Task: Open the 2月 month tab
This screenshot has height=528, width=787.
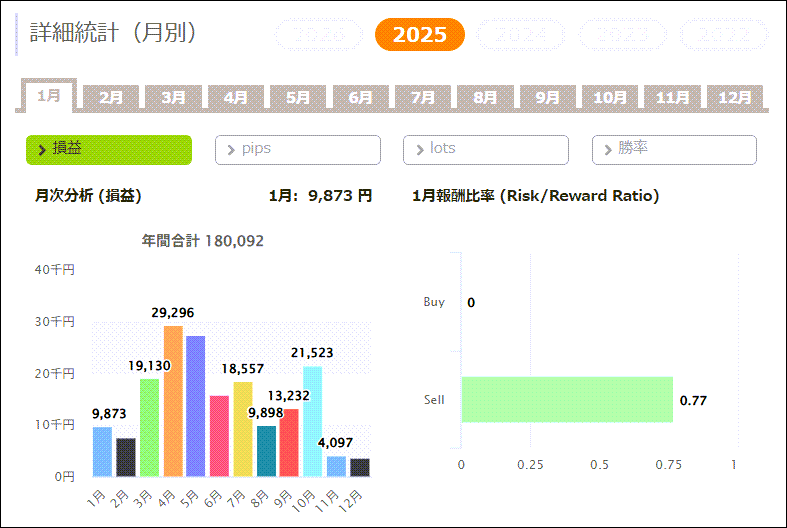Action: (111, 97)
